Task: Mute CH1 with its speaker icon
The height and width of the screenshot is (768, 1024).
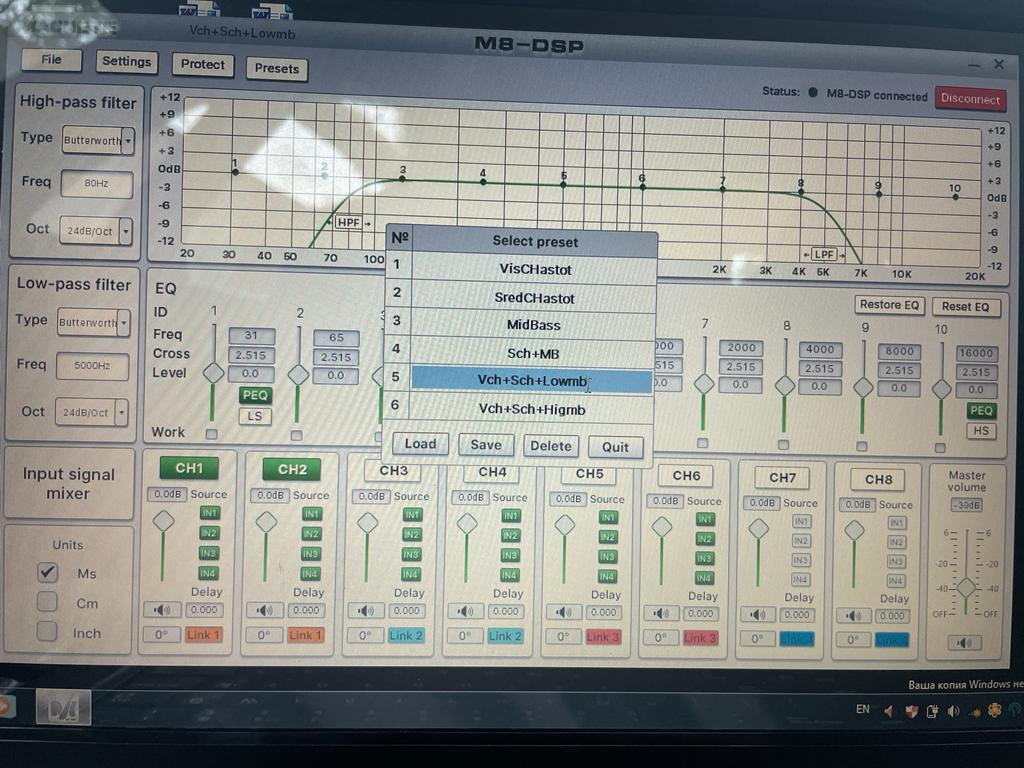Action: click(161, 610)
